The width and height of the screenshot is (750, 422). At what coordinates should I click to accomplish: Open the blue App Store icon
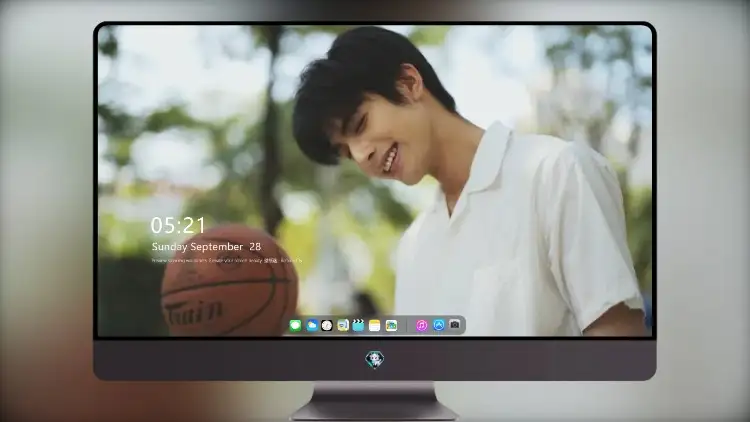[x=439, y=325]
